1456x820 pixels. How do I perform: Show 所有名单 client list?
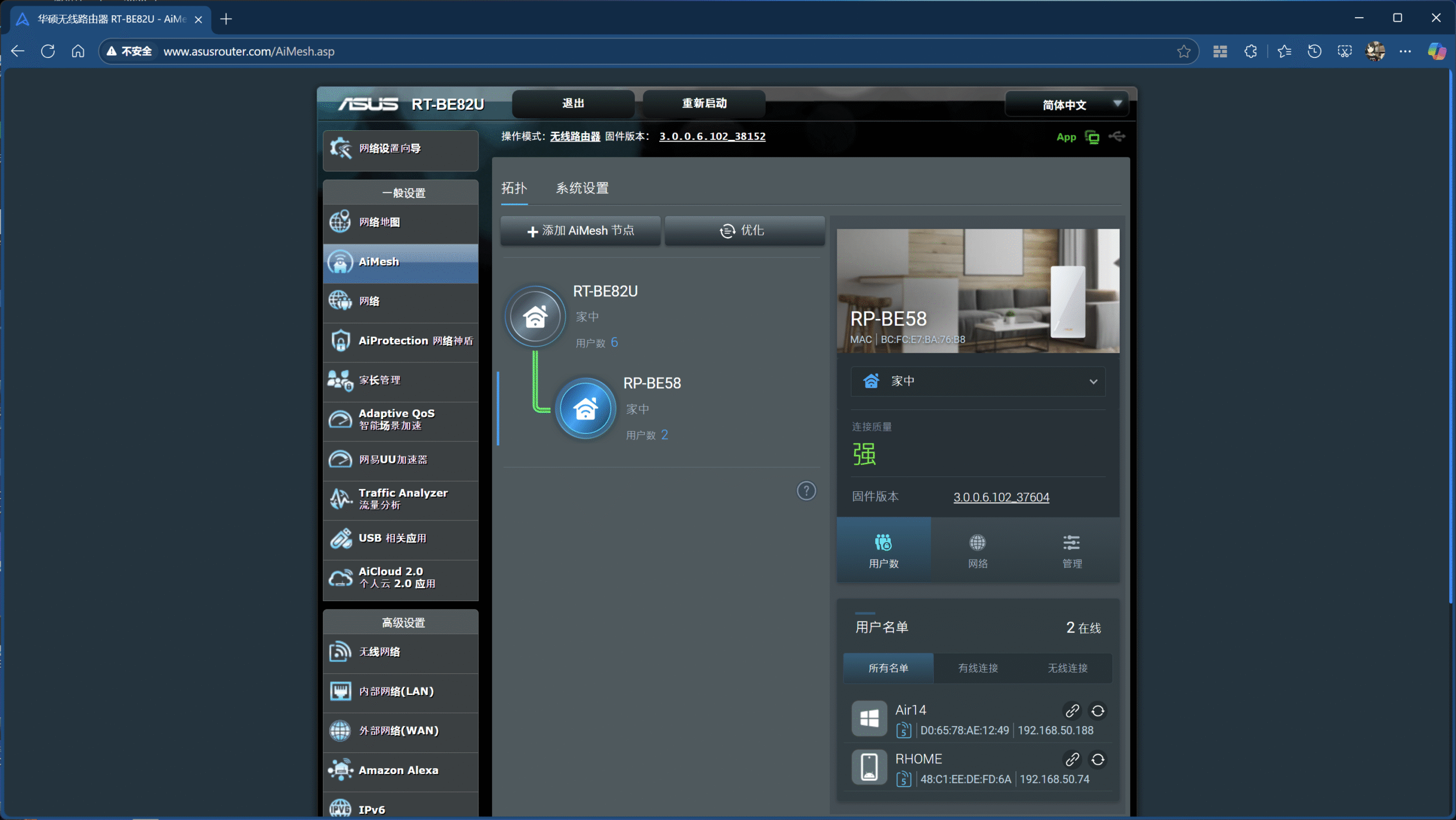(x=888, y=668)
